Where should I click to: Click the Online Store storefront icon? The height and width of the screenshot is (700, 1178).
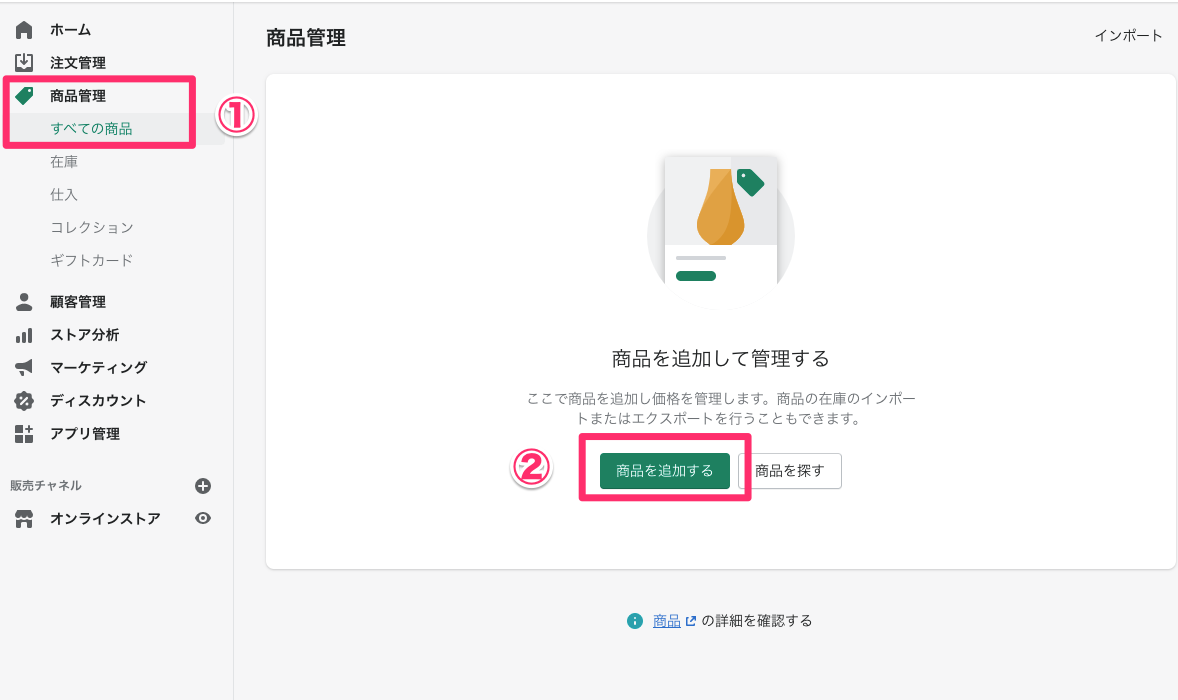(x=24, y=519)
